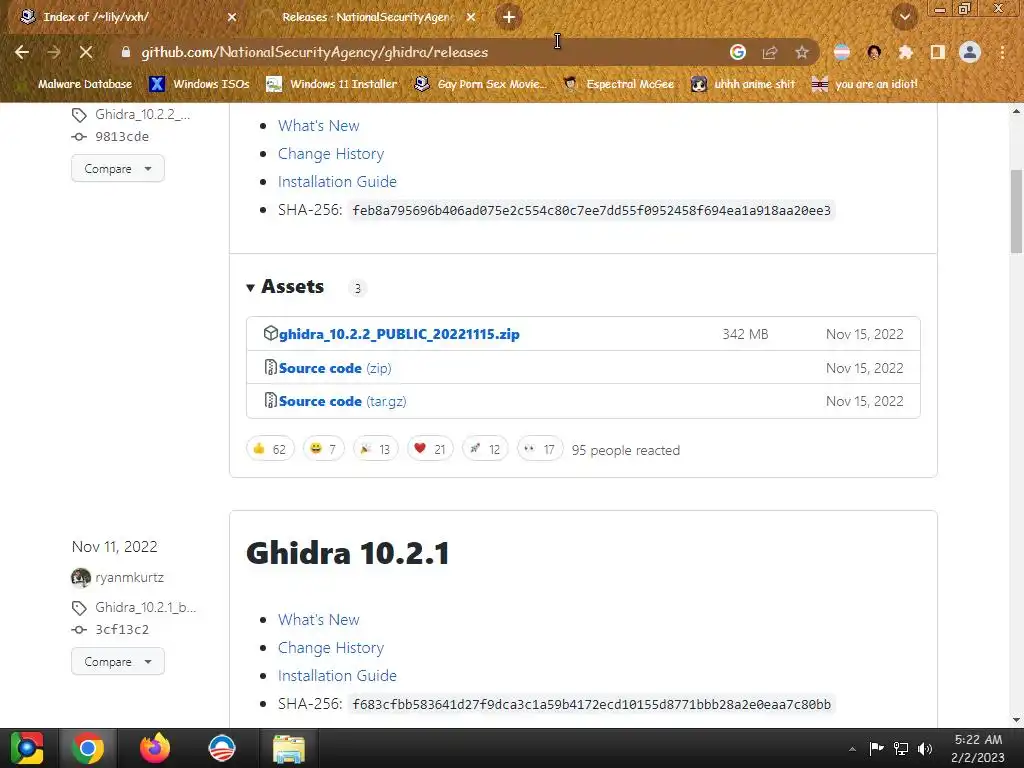This screenshot has height=768, width=1024.
Task: Open File Explorer from taskbar
Action: 289,748
